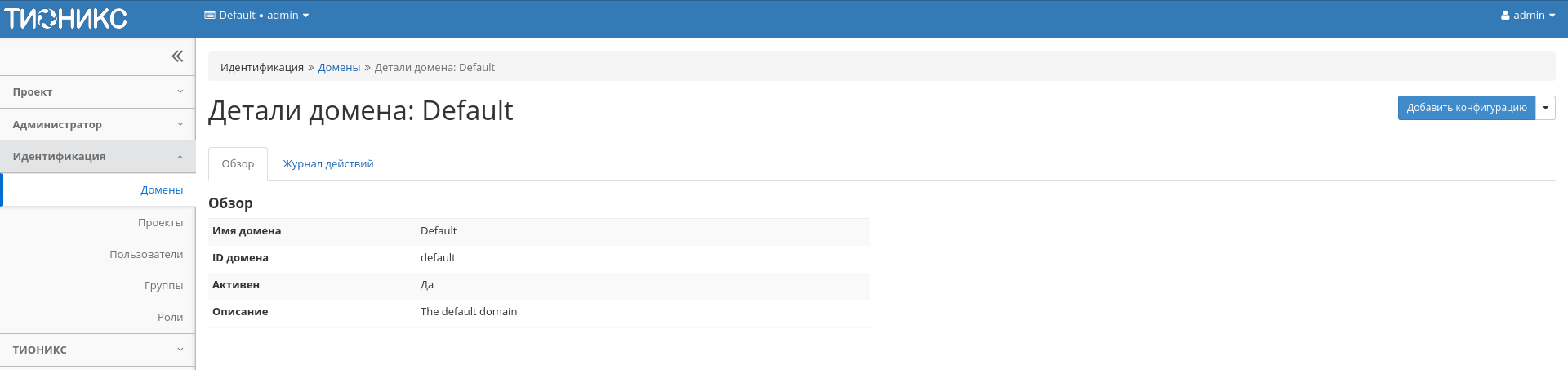Screen dimensions: 1568x370
Task: Open the Default • admin project selector
Action: (x=256, y=16)
